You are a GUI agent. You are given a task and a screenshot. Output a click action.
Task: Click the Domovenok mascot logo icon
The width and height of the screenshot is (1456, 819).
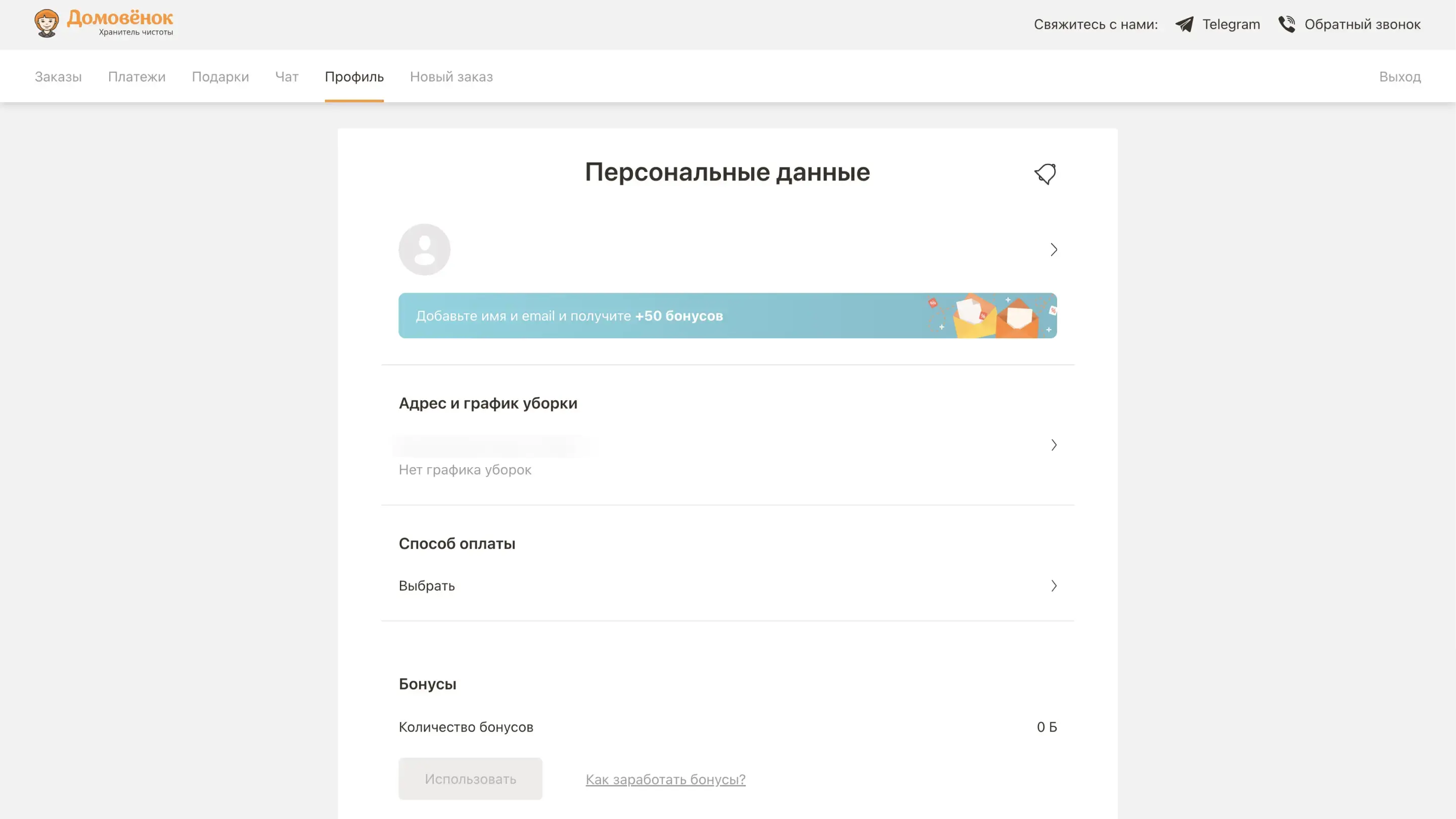tap(47, 24)
